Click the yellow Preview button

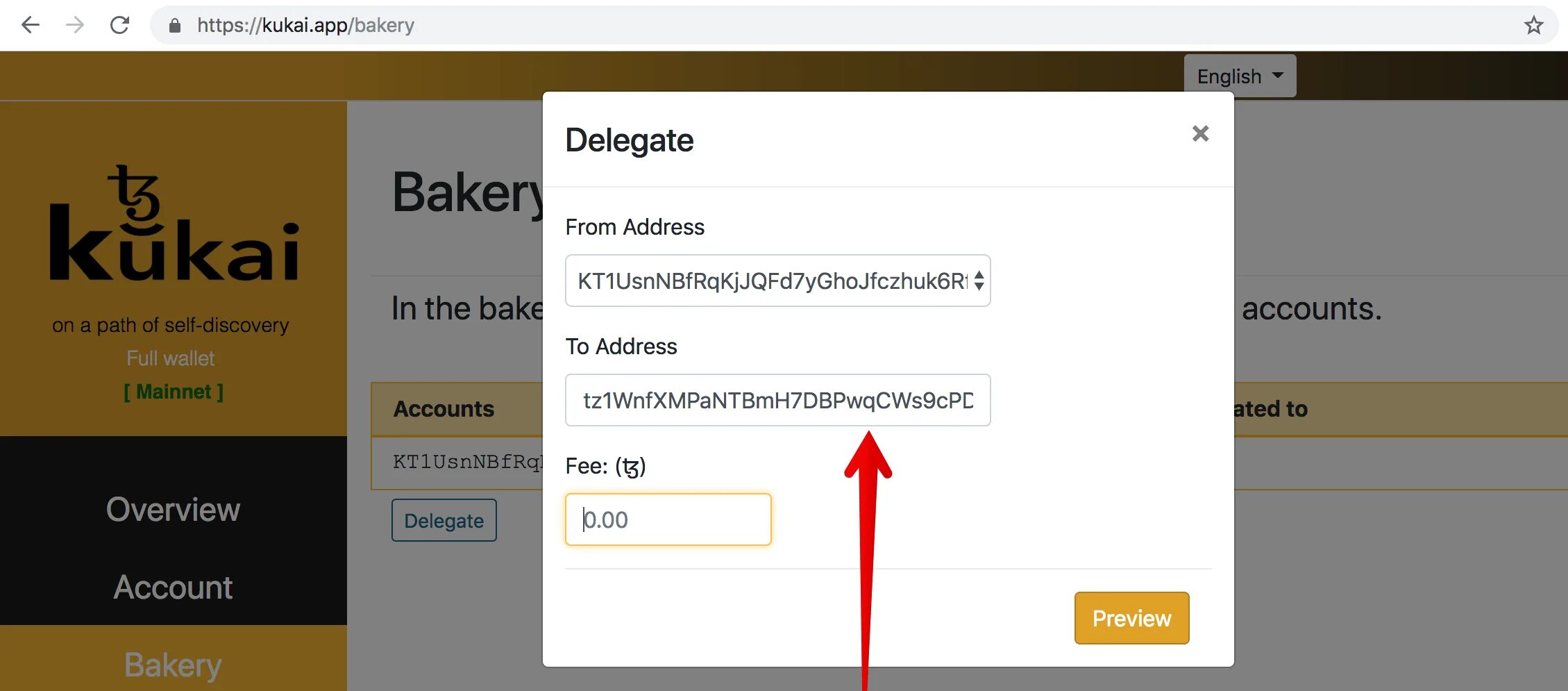1131,618
